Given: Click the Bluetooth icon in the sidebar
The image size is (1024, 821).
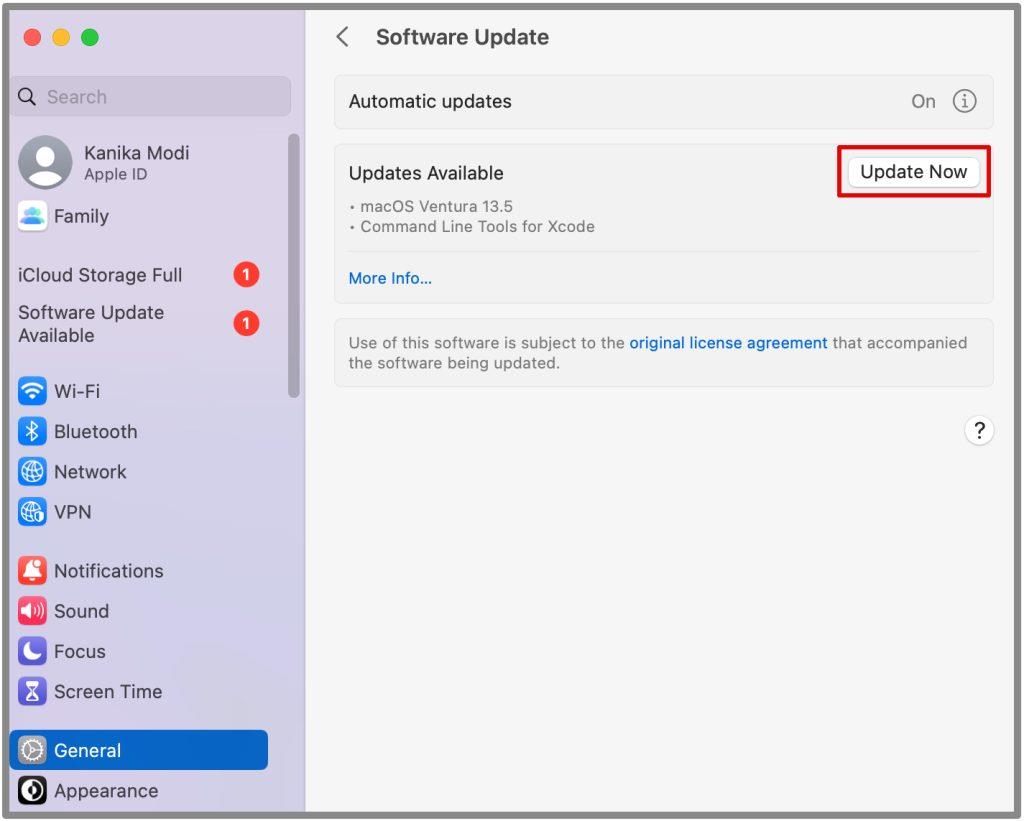Looking at the screenshot, I should click(32, 432).
